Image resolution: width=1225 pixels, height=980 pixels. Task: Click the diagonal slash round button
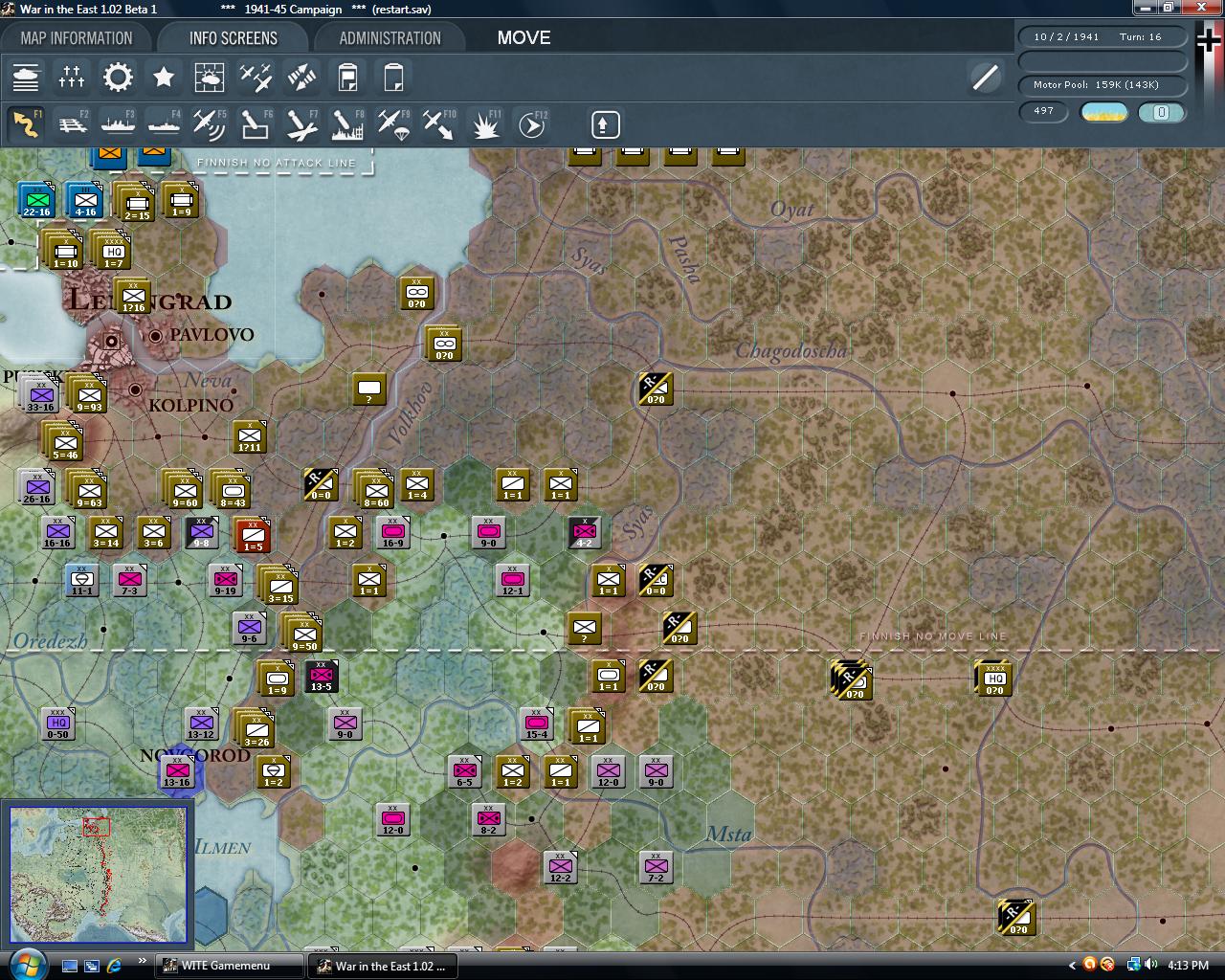coord(985,77)
